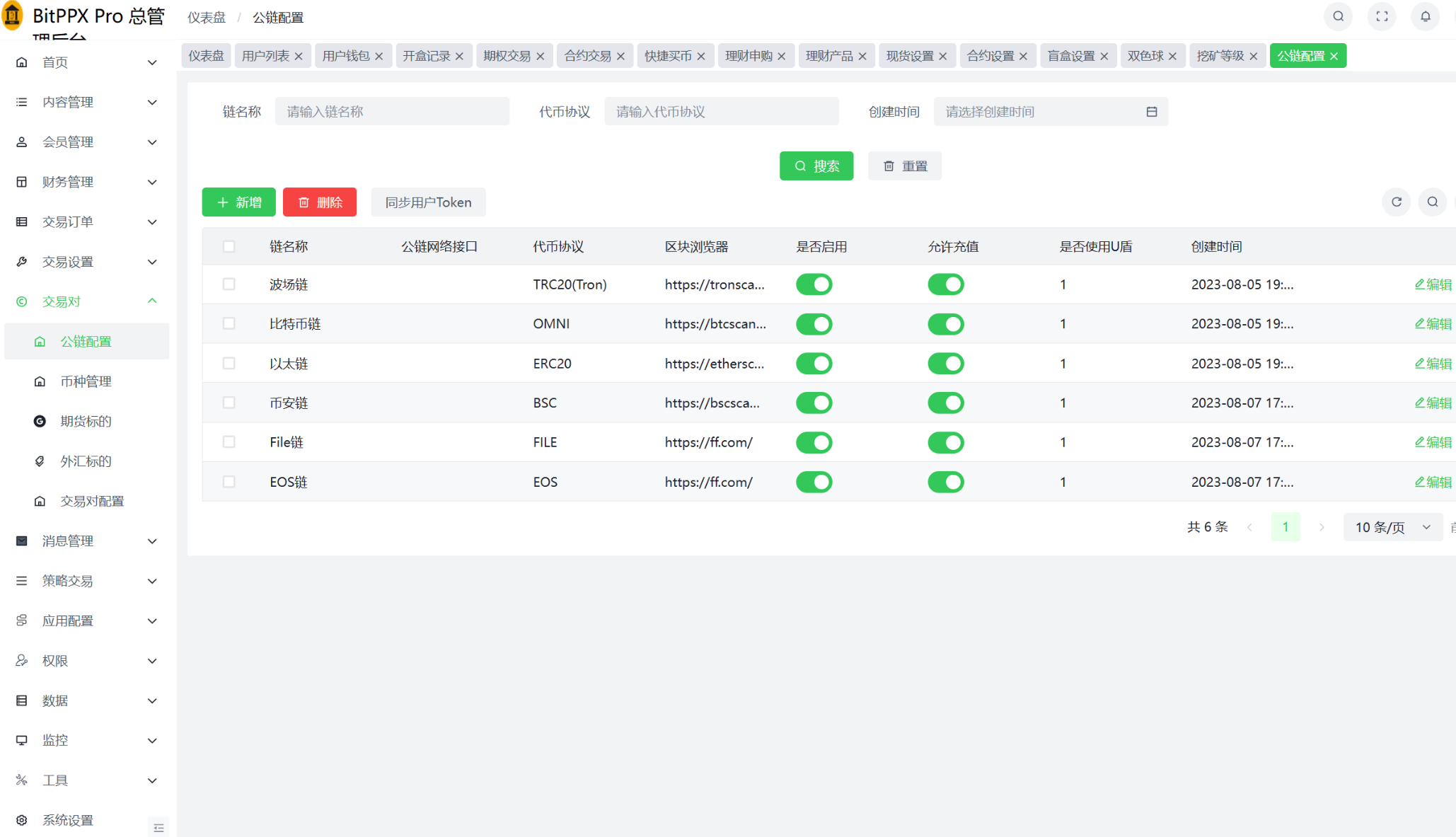
Task: Open the notification bell icon
Action: click(x=1425, y=16)
